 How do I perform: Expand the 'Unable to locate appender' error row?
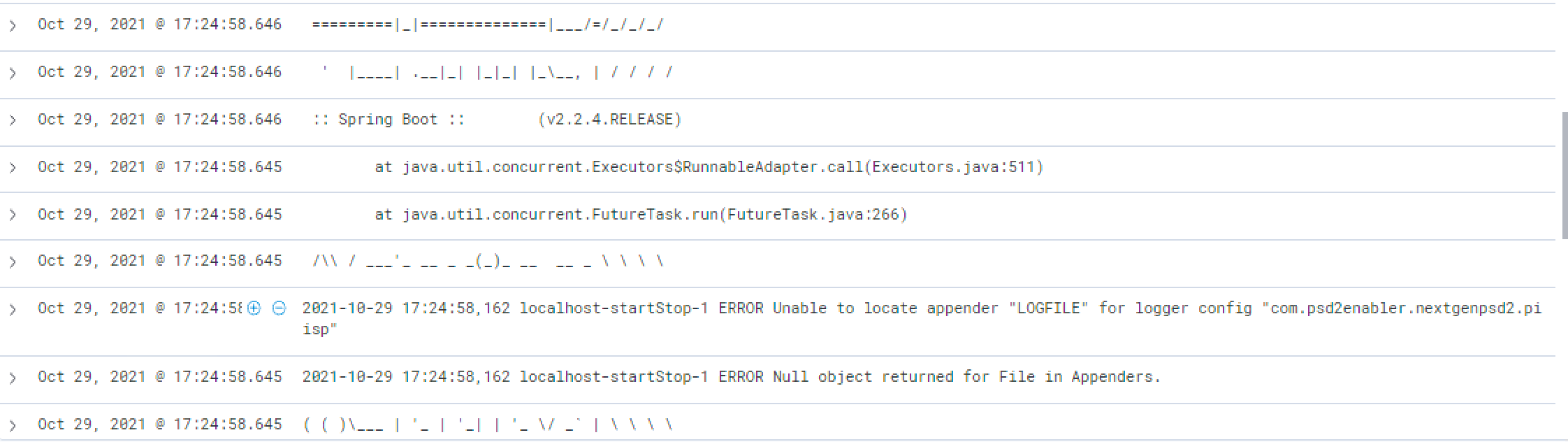tap(13, 309)
